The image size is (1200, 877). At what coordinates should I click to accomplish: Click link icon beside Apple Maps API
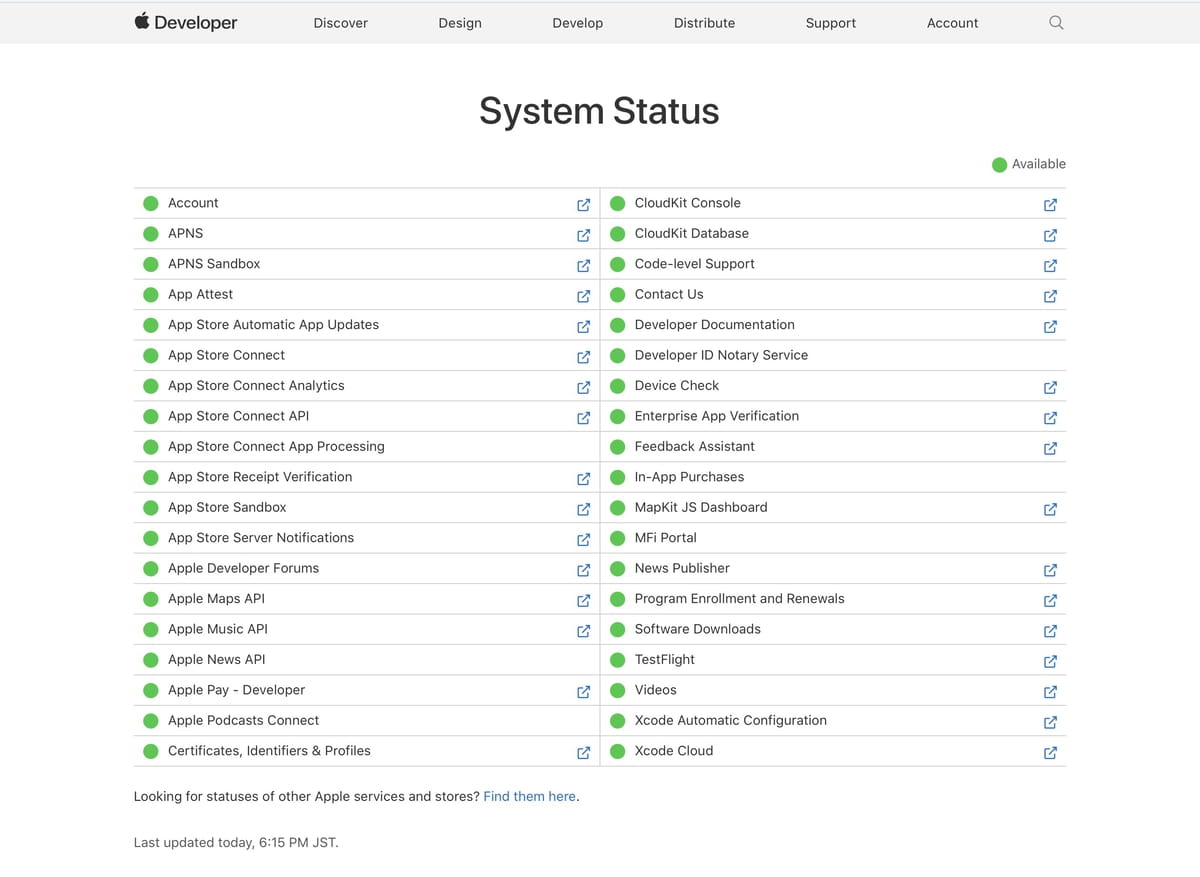click(583, 601)
